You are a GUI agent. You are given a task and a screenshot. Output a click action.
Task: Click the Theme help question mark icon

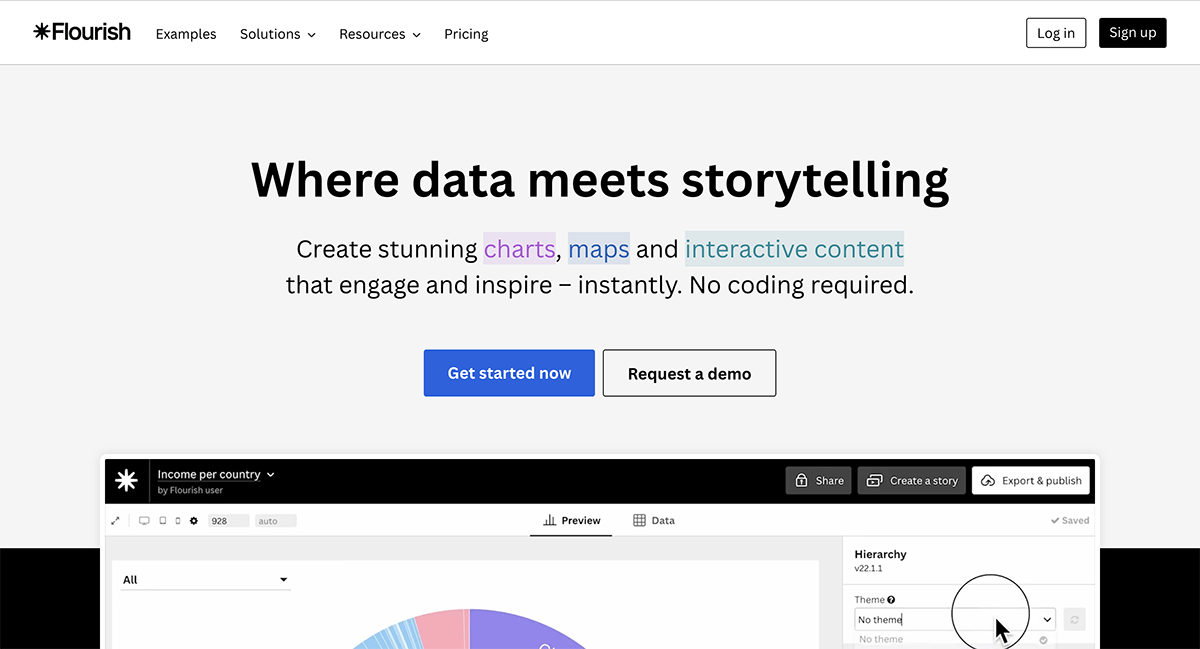(891, 600)
